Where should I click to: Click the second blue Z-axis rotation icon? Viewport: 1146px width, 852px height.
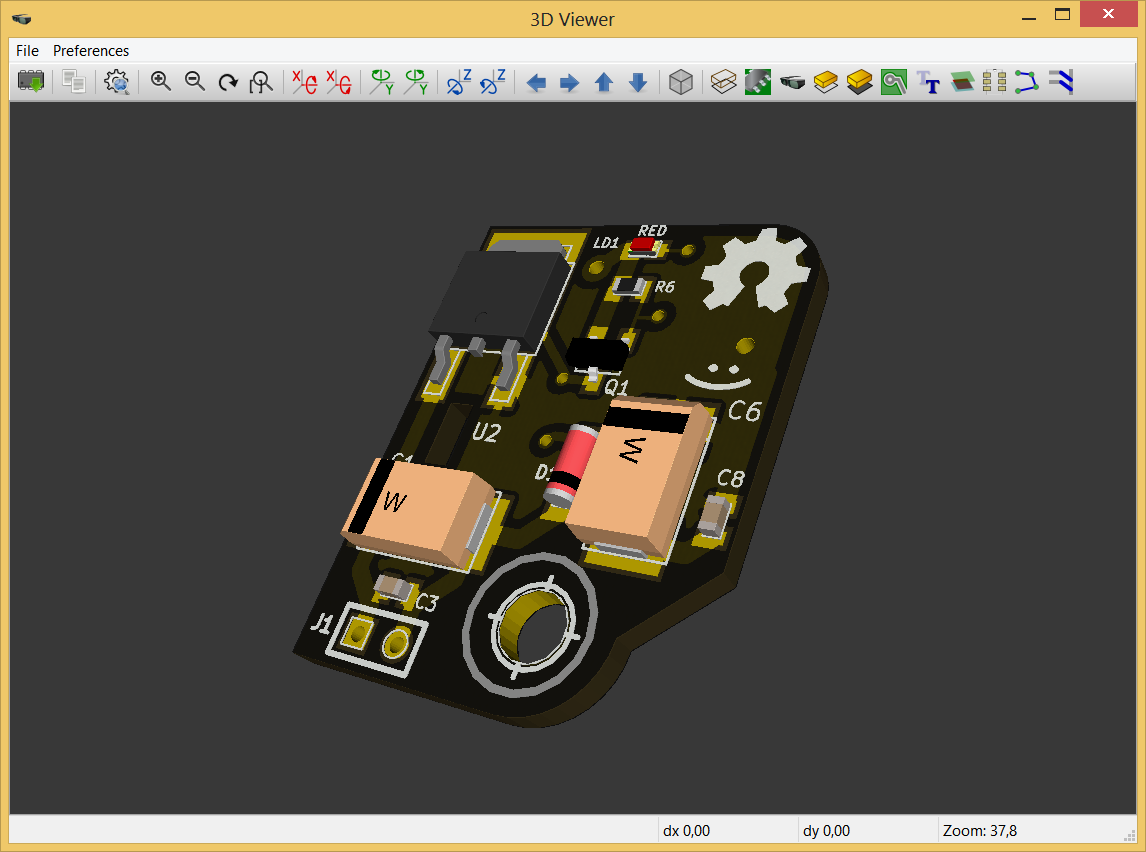point(493,82)
